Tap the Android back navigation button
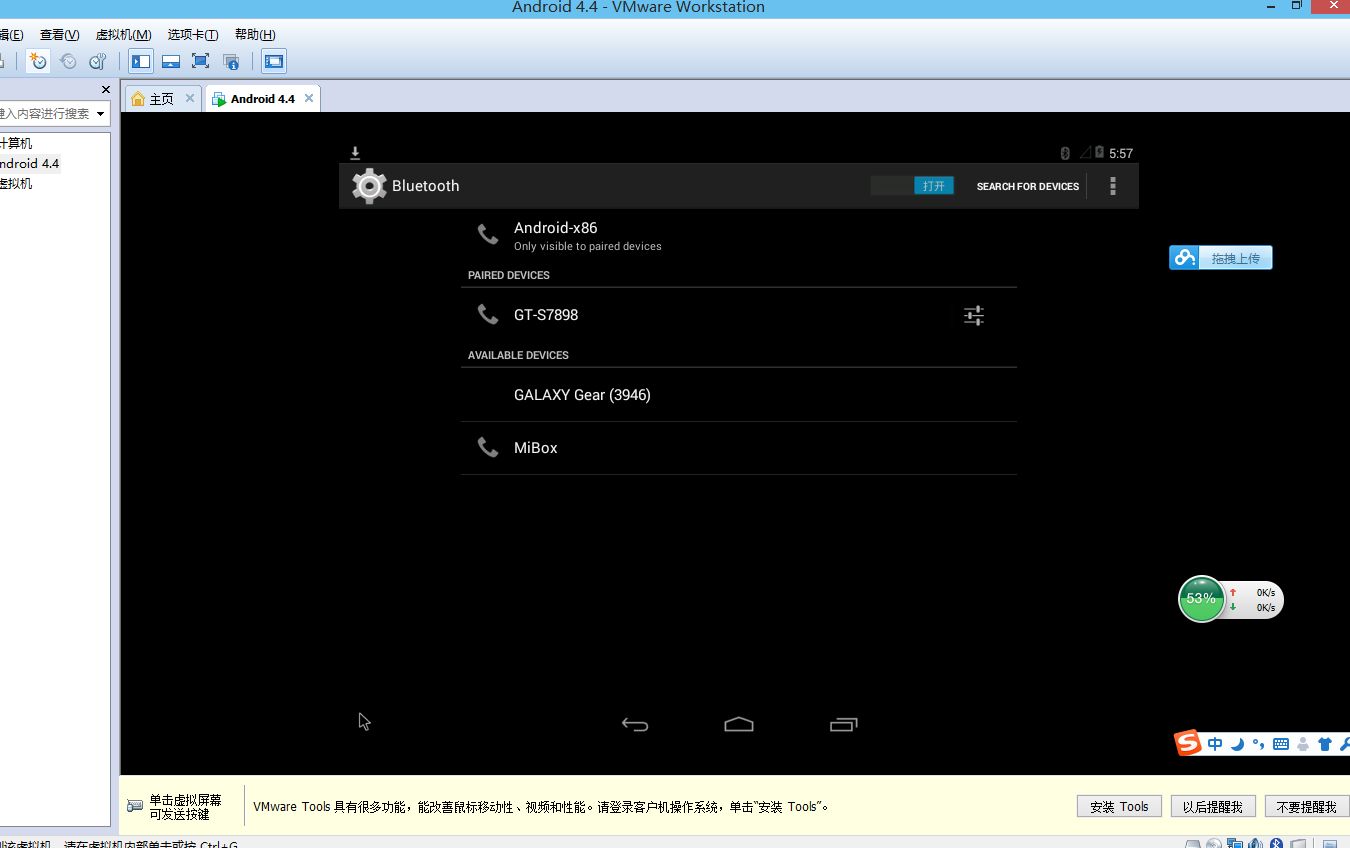 click(635, 725)
